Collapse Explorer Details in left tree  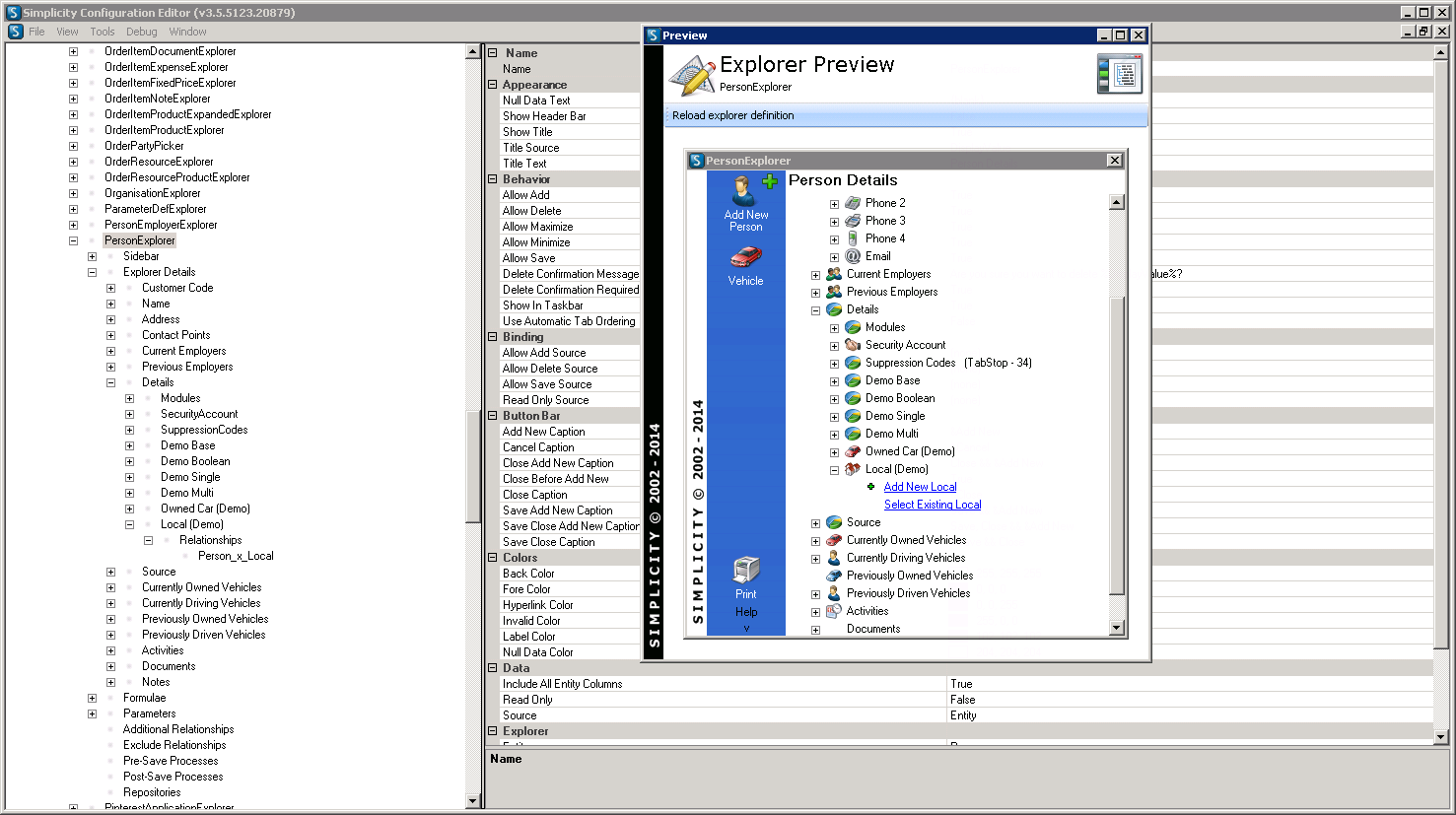pyautogui.click(x=92, y=272)
